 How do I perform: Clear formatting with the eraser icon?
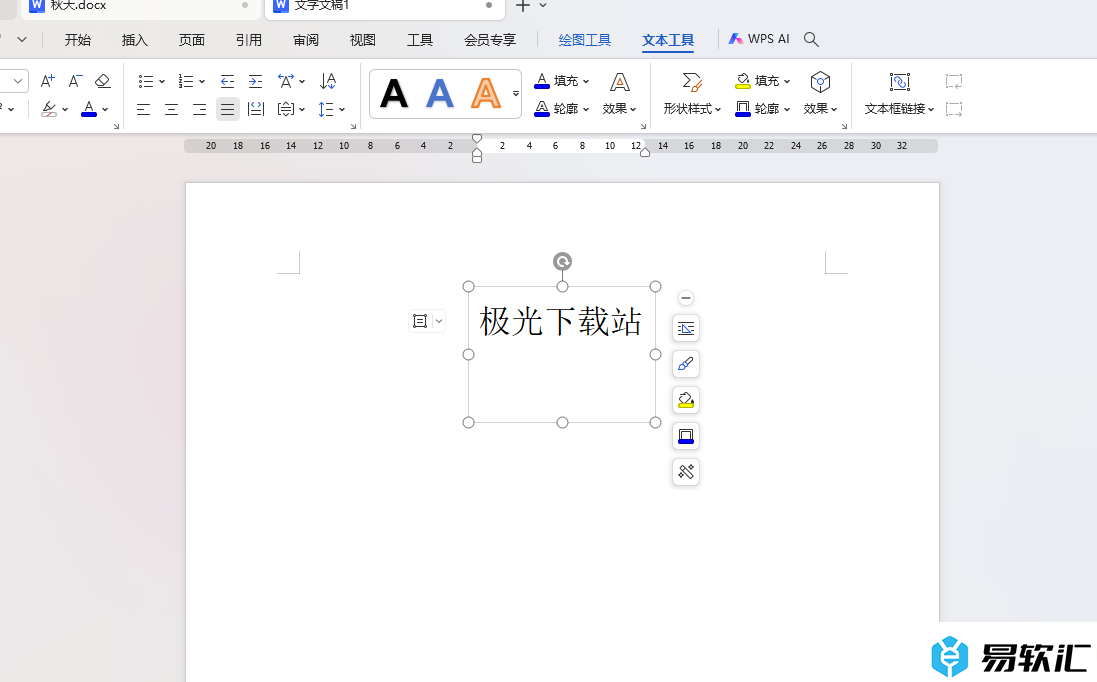click(103, 81)
